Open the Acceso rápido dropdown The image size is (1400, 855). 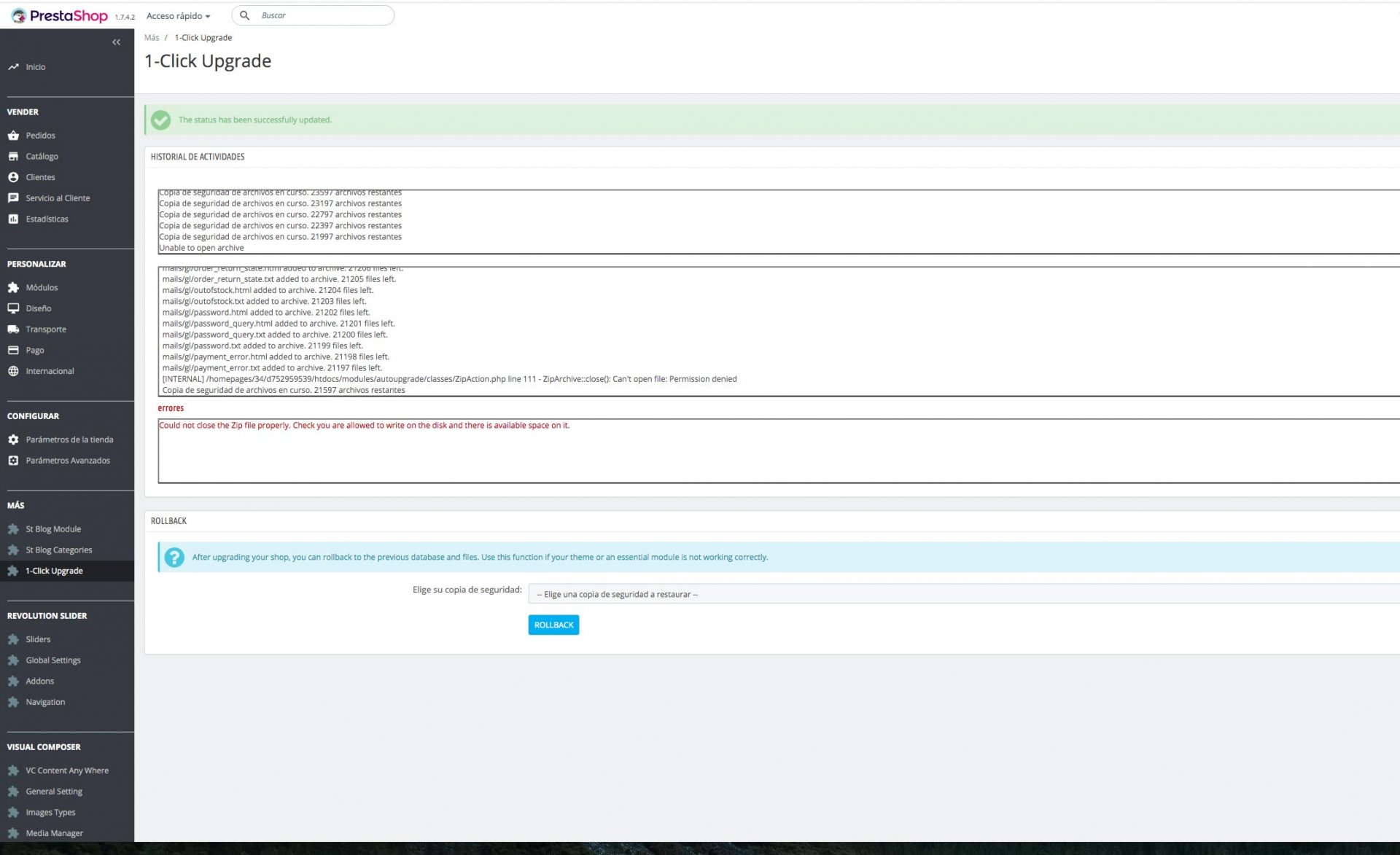coord(178,15)
